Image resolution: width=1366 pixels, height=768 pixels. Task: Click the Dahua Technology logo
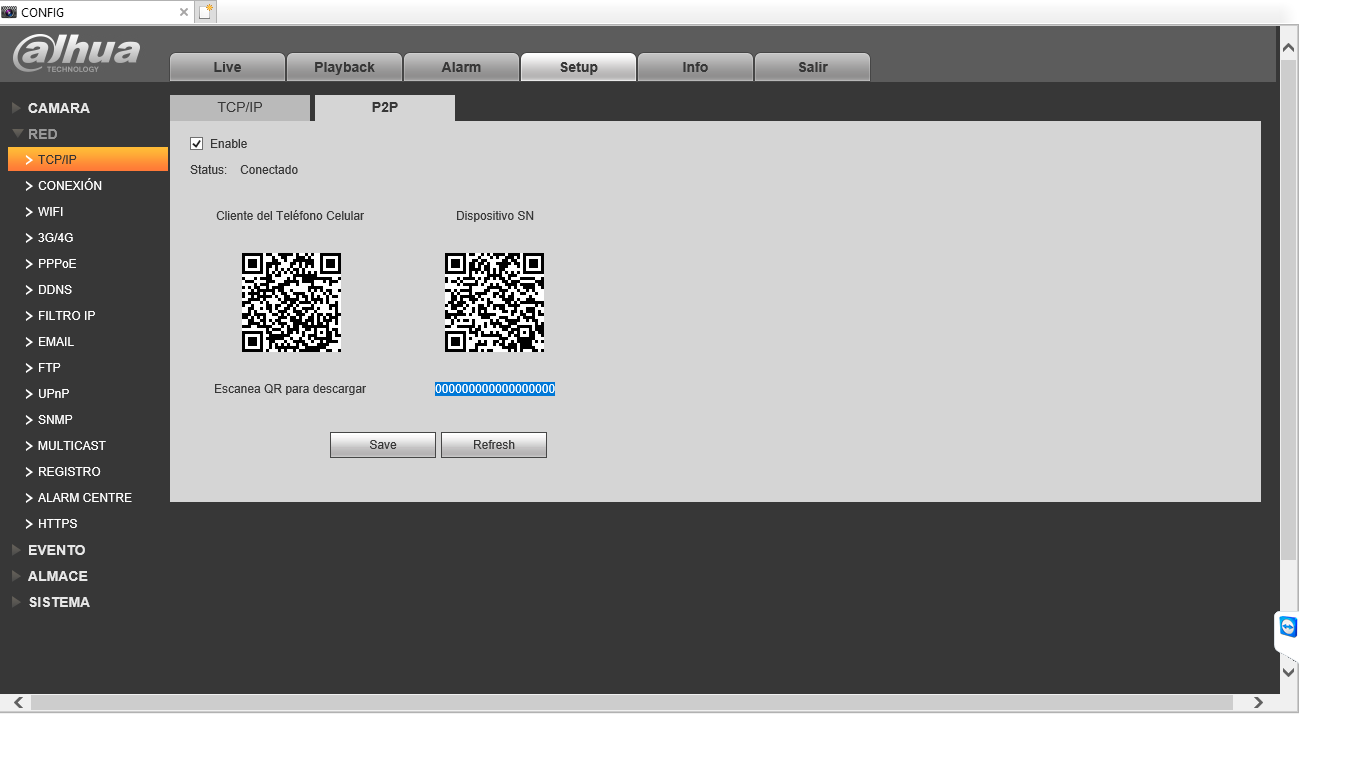[77, 53]
